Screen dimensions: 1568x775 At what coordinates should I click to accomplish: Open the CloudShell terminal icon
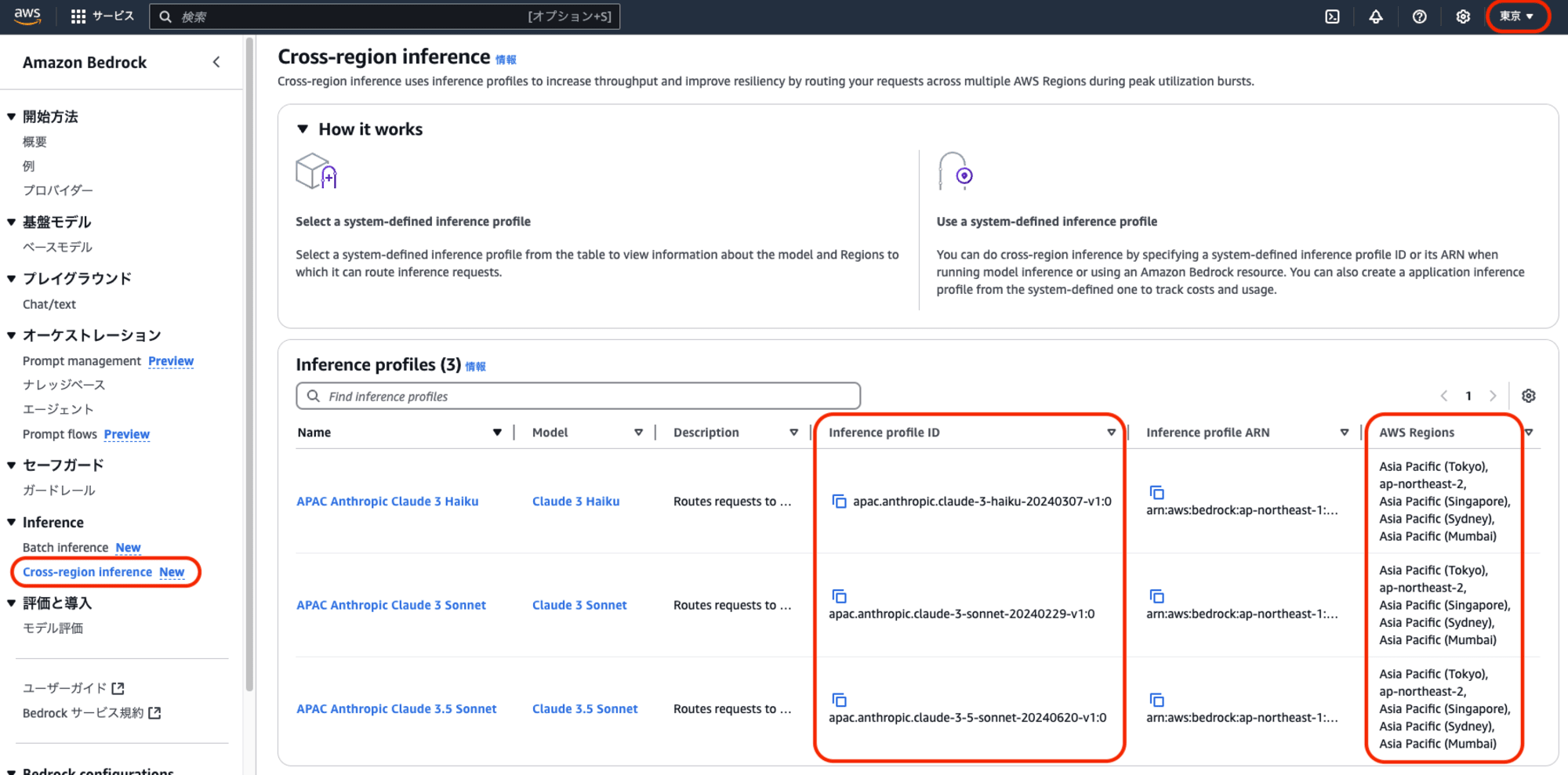pos(1332,16)
